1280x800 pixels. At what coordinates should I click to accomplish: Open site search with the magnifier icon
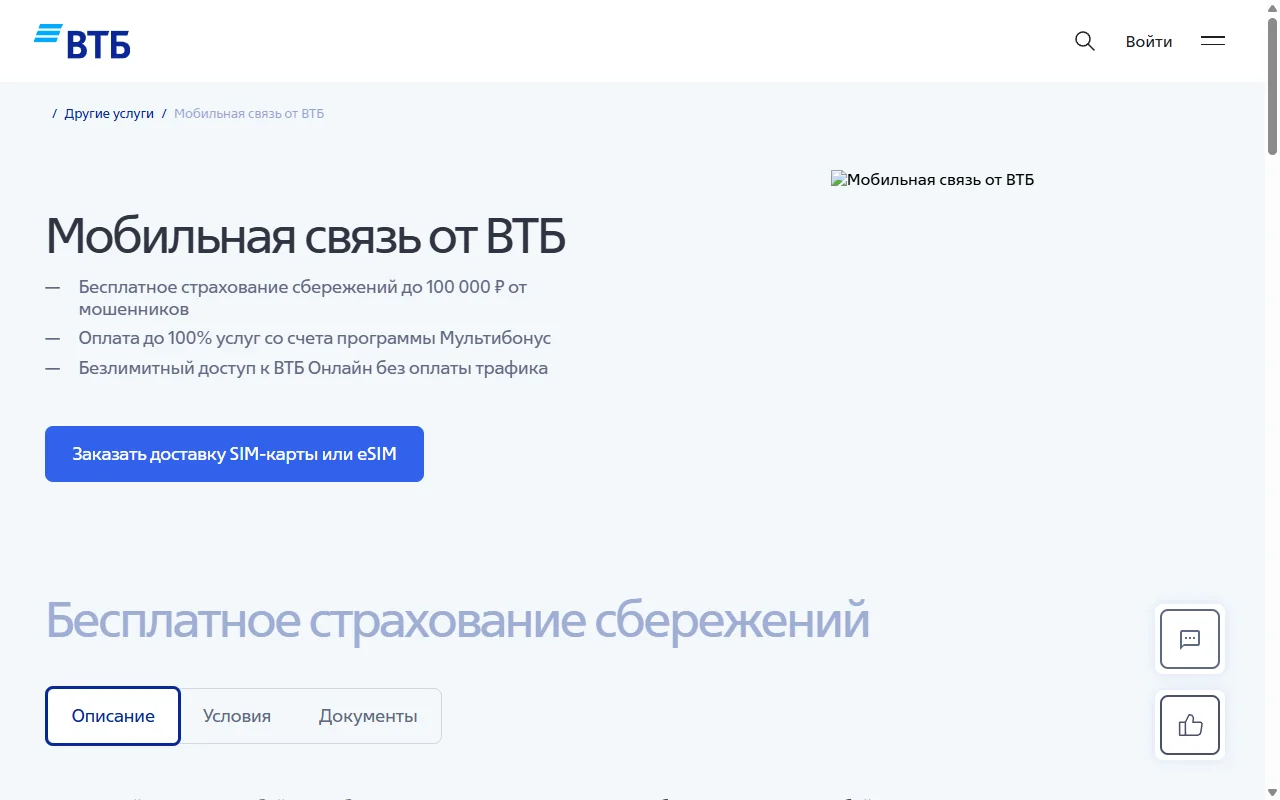coord(1085,41)
